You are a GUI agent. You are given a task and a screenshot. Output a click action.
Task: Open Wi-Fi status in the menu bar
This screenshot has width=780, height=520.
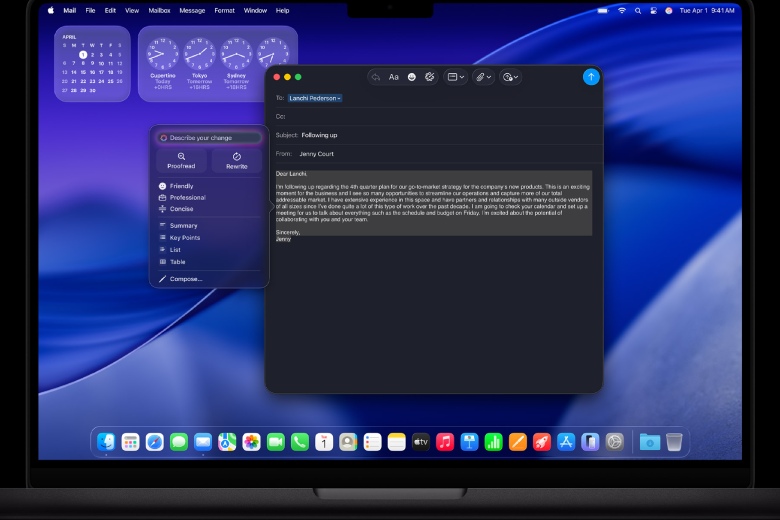tap(621, 10)
